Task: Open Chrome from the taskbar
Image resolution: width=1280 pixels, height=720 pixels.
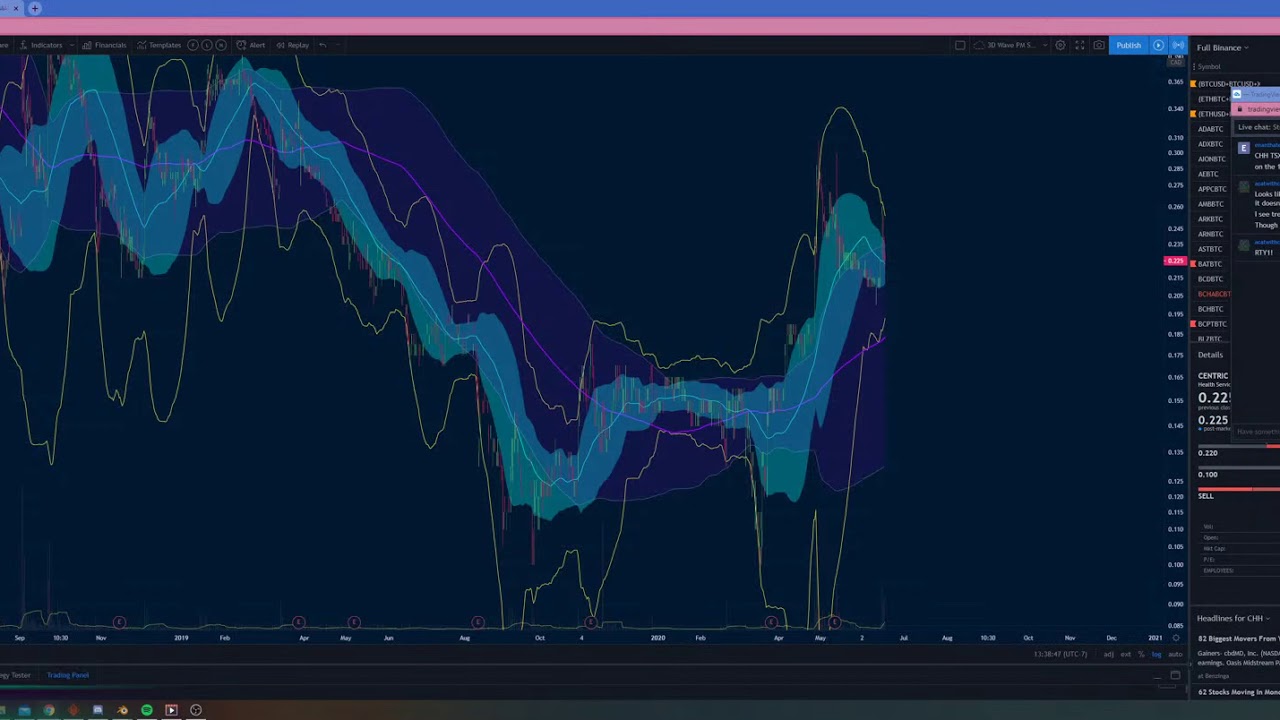Action: (49, 710)
